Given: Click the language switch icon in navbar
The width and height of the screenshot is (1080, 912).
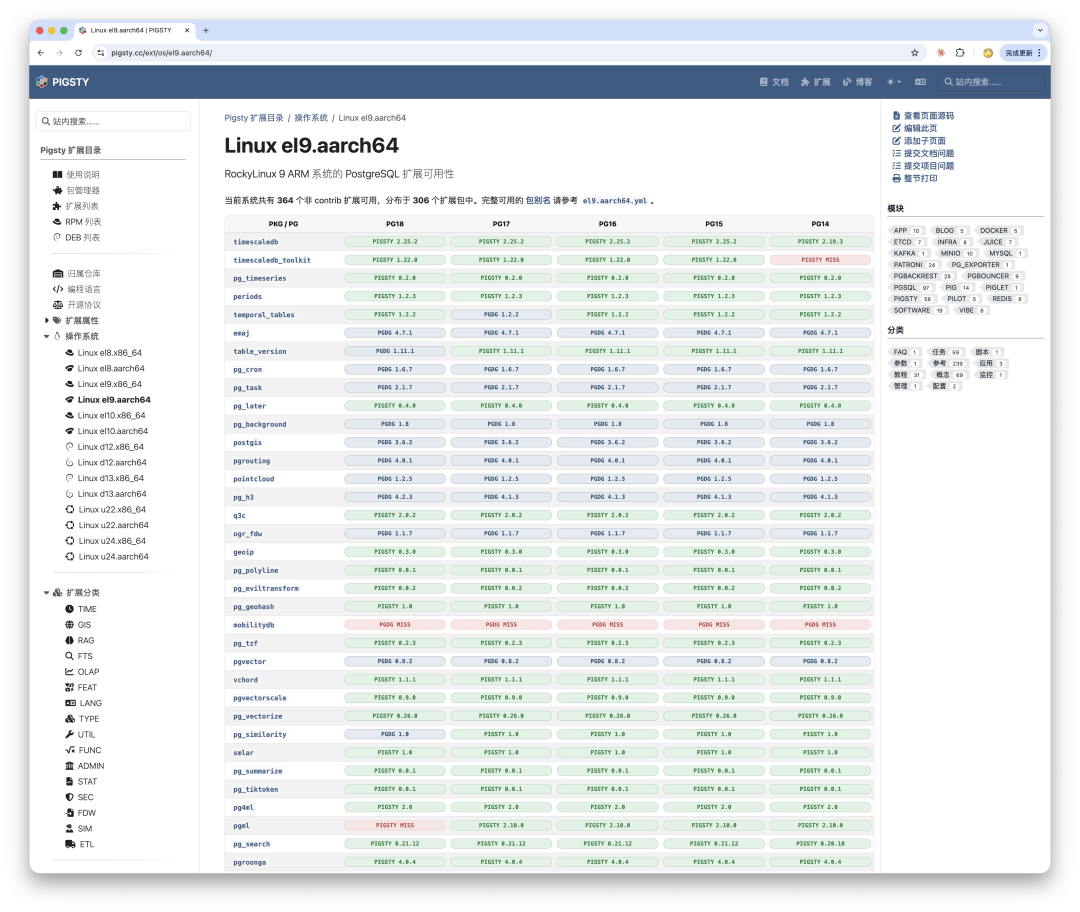Looking at the screenshot, I should click(x=920, y=82).
